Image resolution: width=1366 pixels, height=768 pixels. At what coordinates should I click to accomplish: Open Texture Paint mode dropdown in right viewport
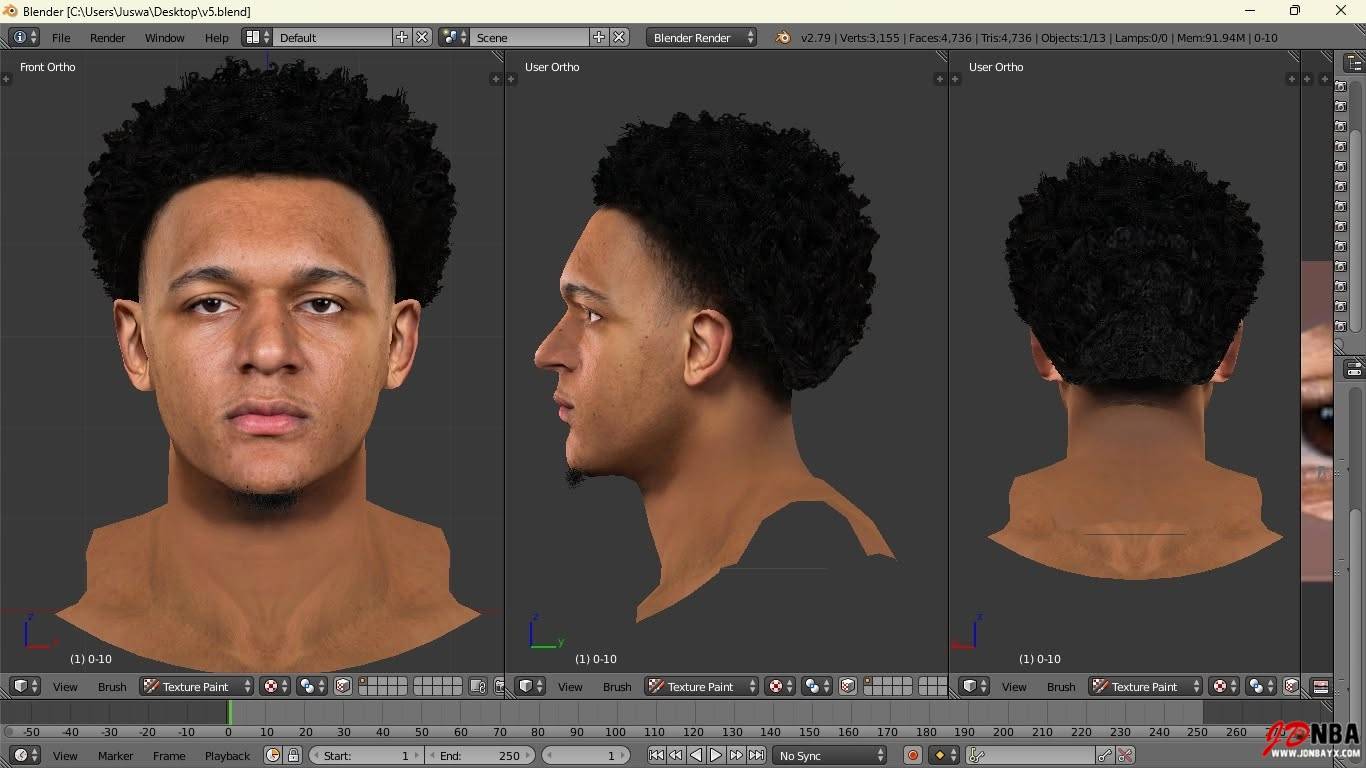[x=1146, y=686]
